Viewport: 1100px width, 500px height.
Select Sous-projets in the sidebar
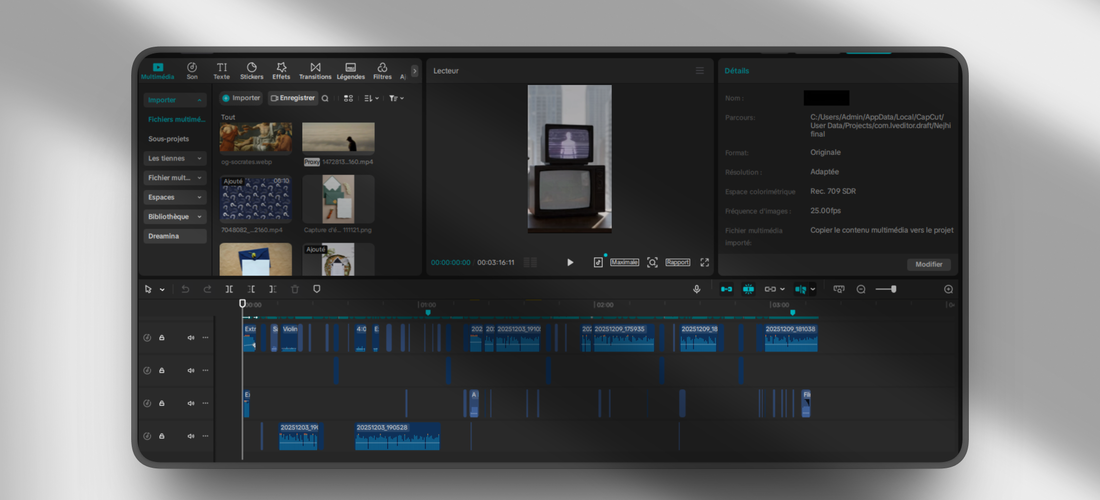(x=168, y=139)
